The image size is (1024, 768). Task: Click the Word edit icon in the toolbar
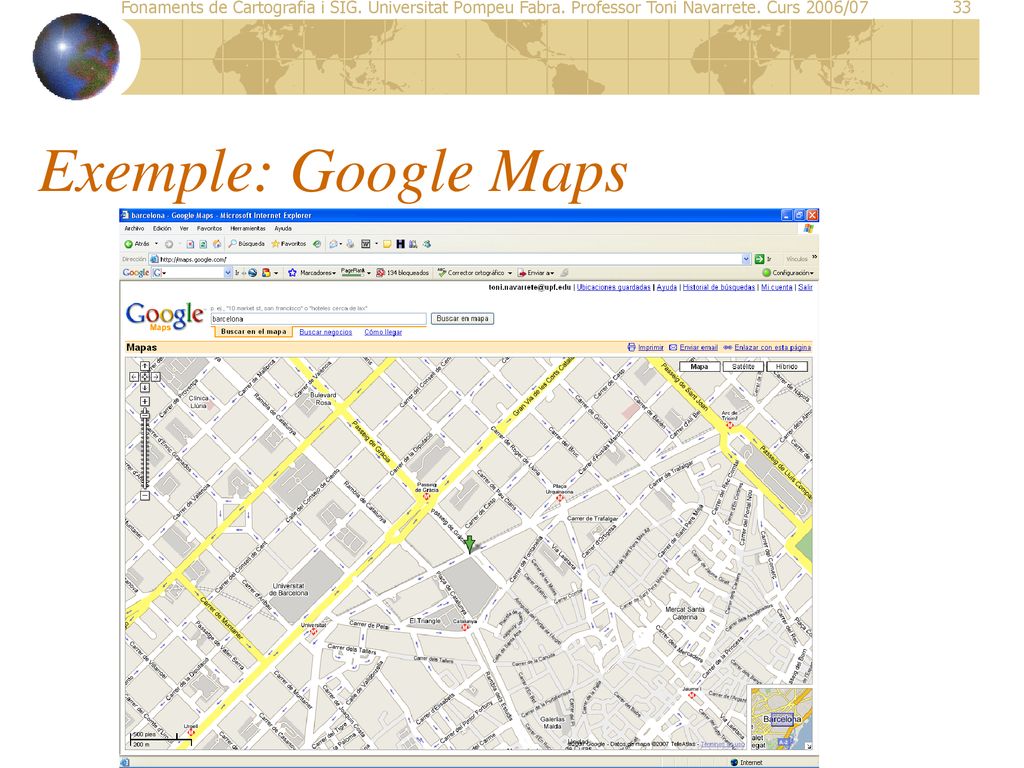366,244
